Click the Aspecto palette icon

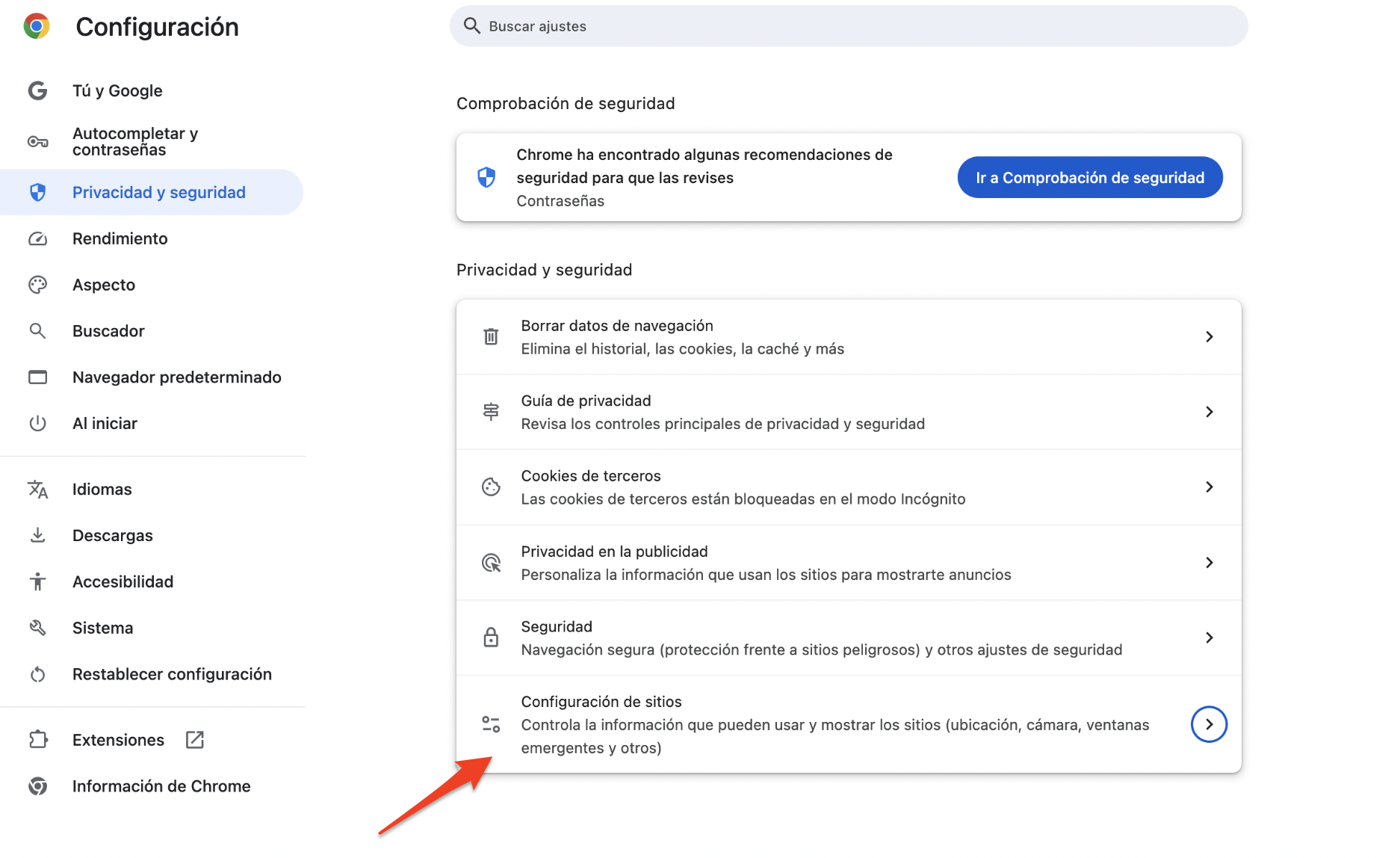pyautogui.click(x=37, y=284)
